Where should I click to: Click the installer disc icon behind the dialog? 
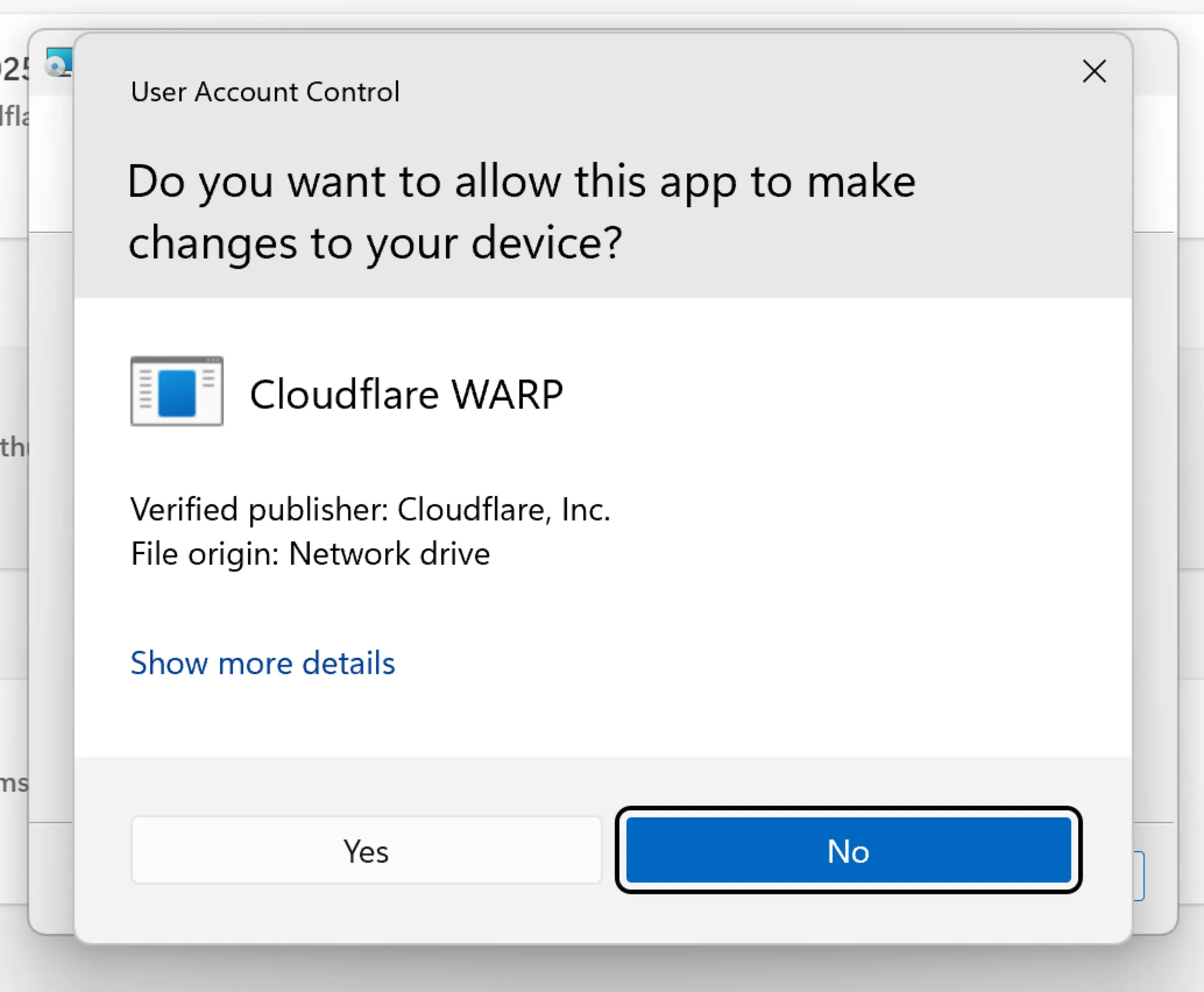point(57,64)
